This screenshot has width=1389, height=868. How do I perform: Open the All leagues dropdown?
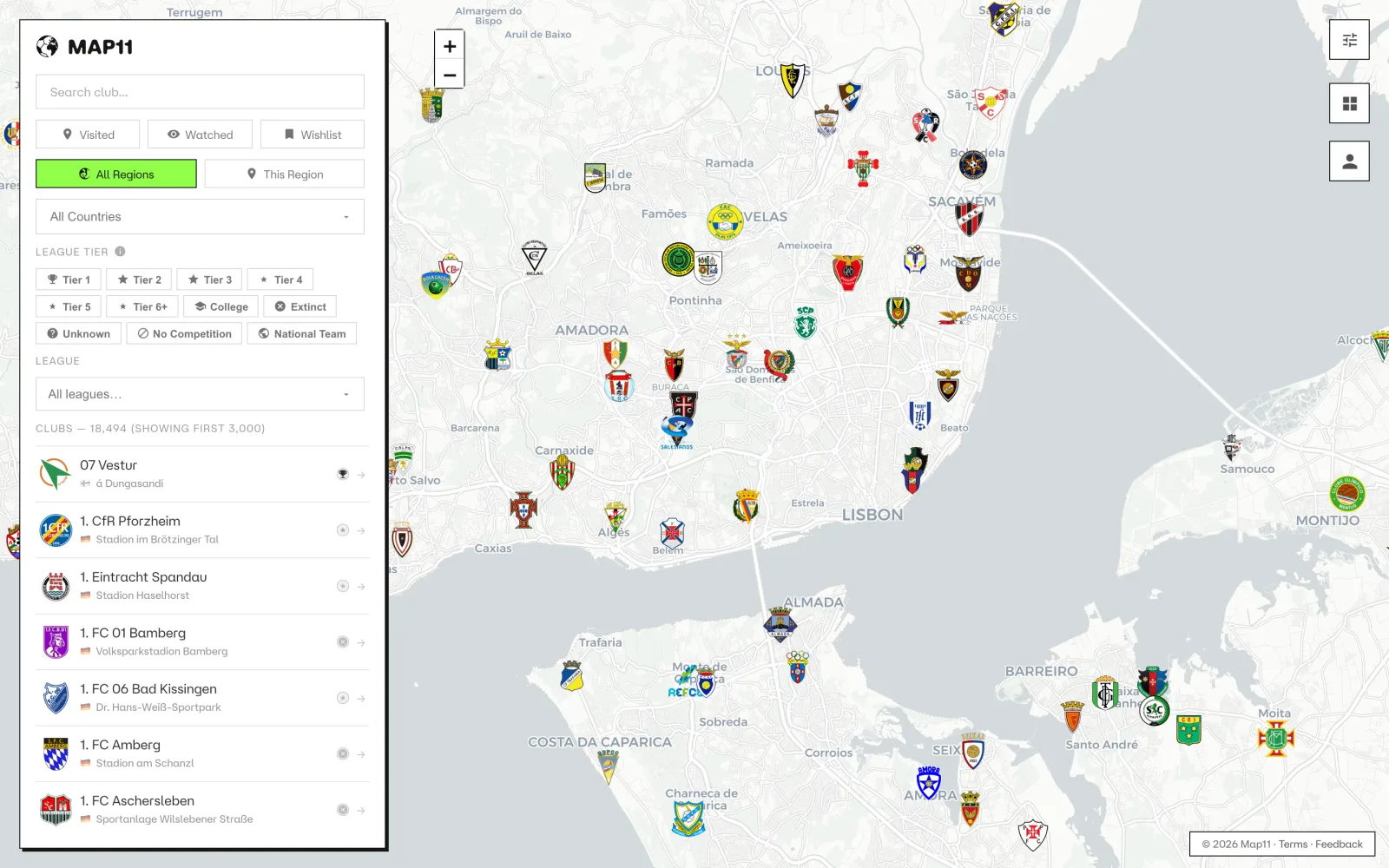pos(200,394)
